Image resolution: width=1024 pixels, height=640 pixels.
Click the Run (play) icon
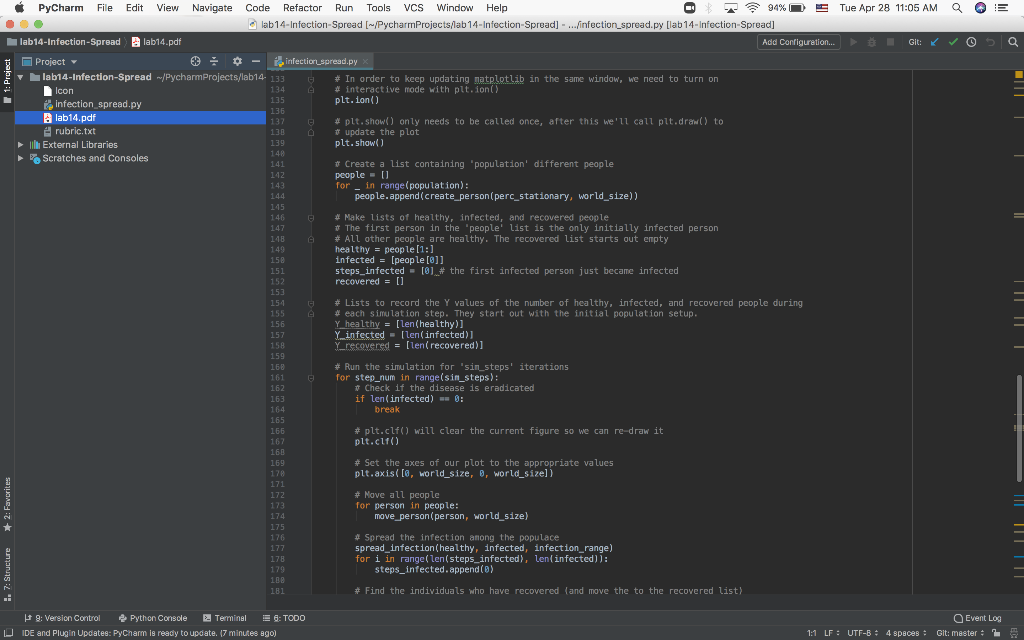853,42
